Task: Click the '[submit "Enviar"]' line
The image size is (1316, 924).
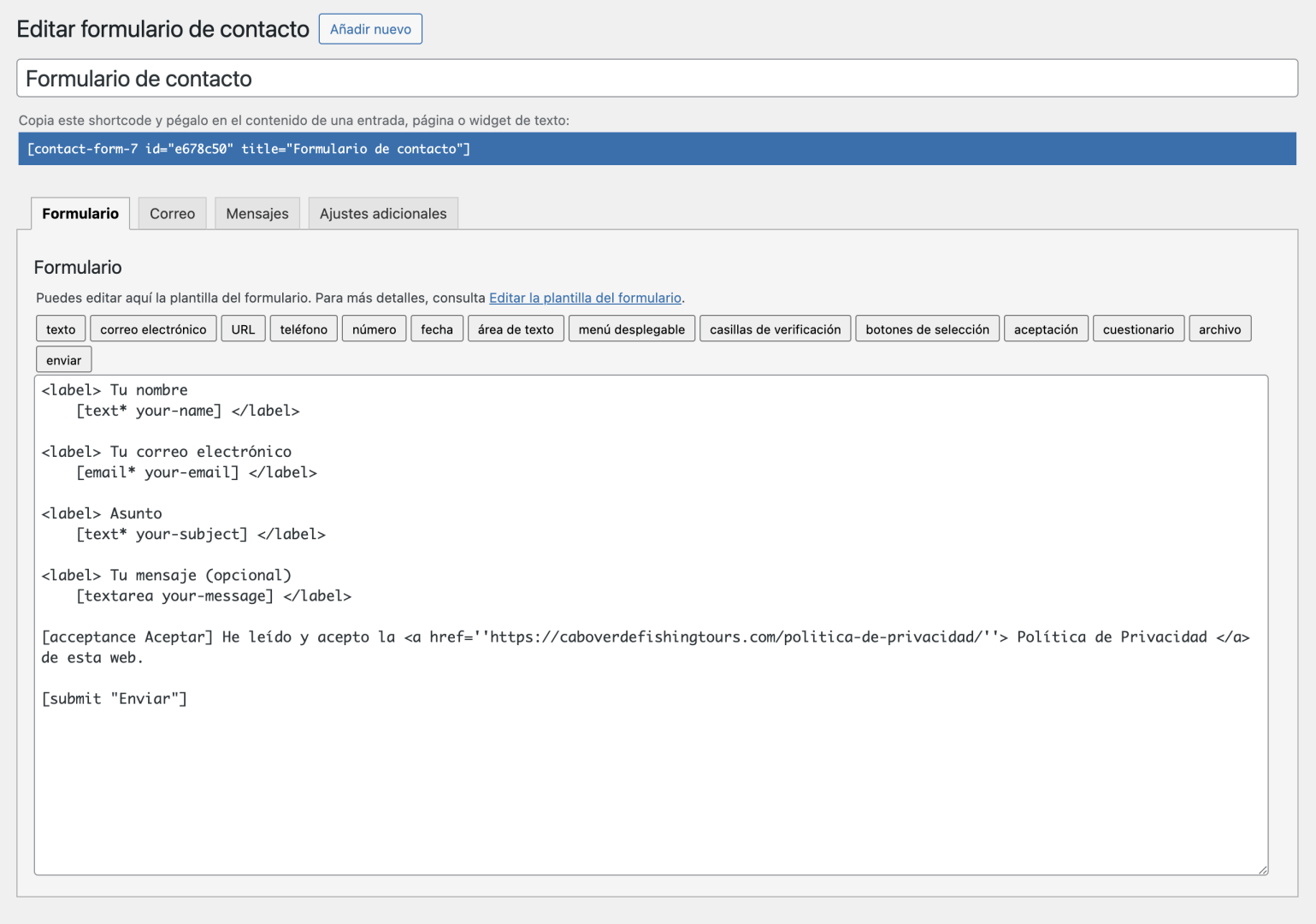Action: click(x=115, y=699)
